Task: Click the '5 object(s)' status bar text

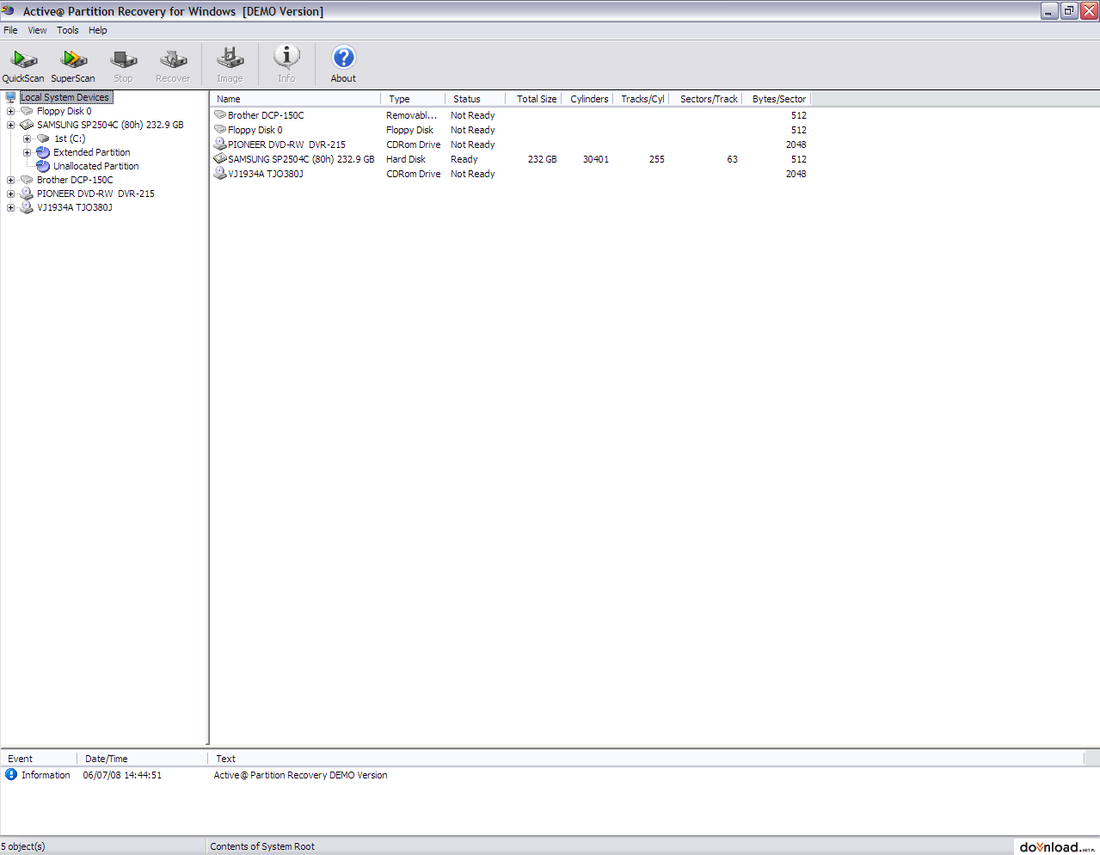Action: tap(23, 846)
